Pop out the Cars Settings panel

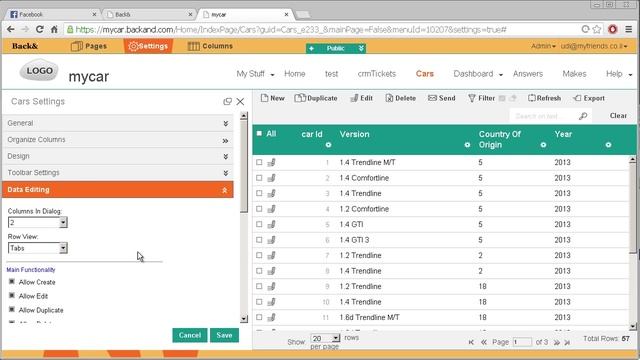(x=227, y=102)
